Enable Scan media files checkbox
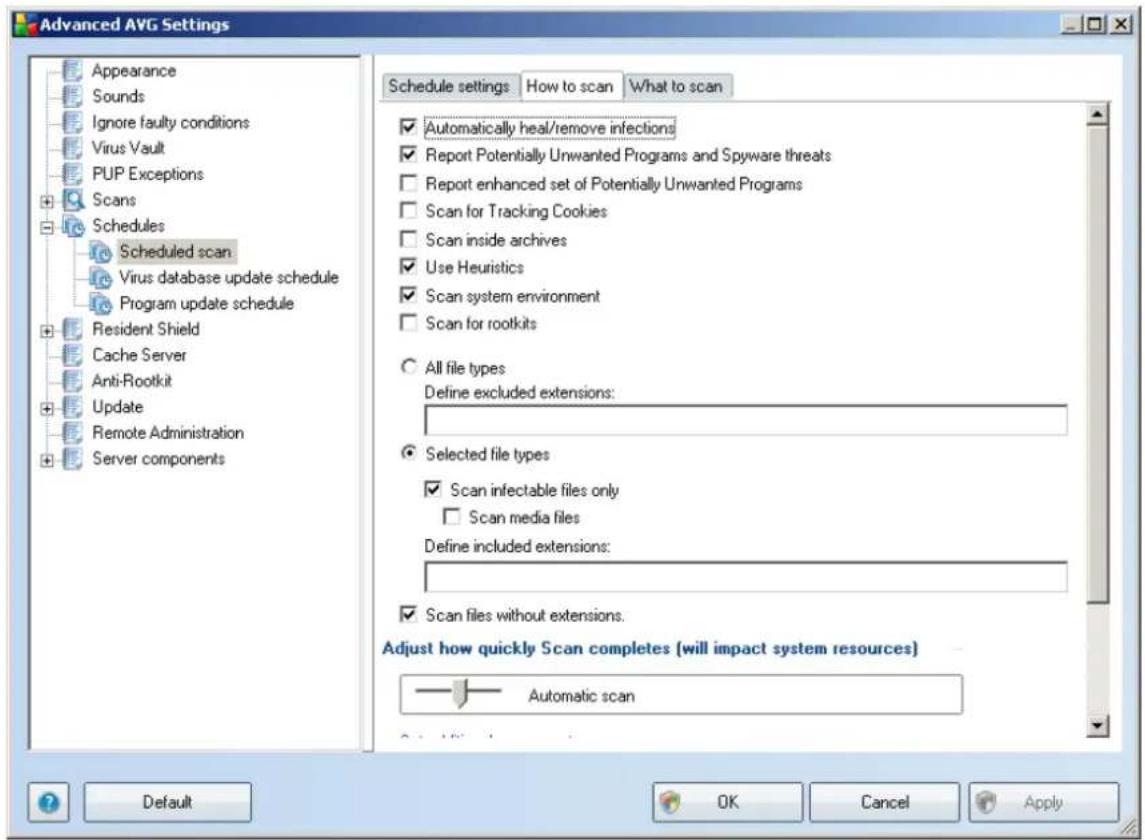The image size is (1145, 840). tap(452, 517)
